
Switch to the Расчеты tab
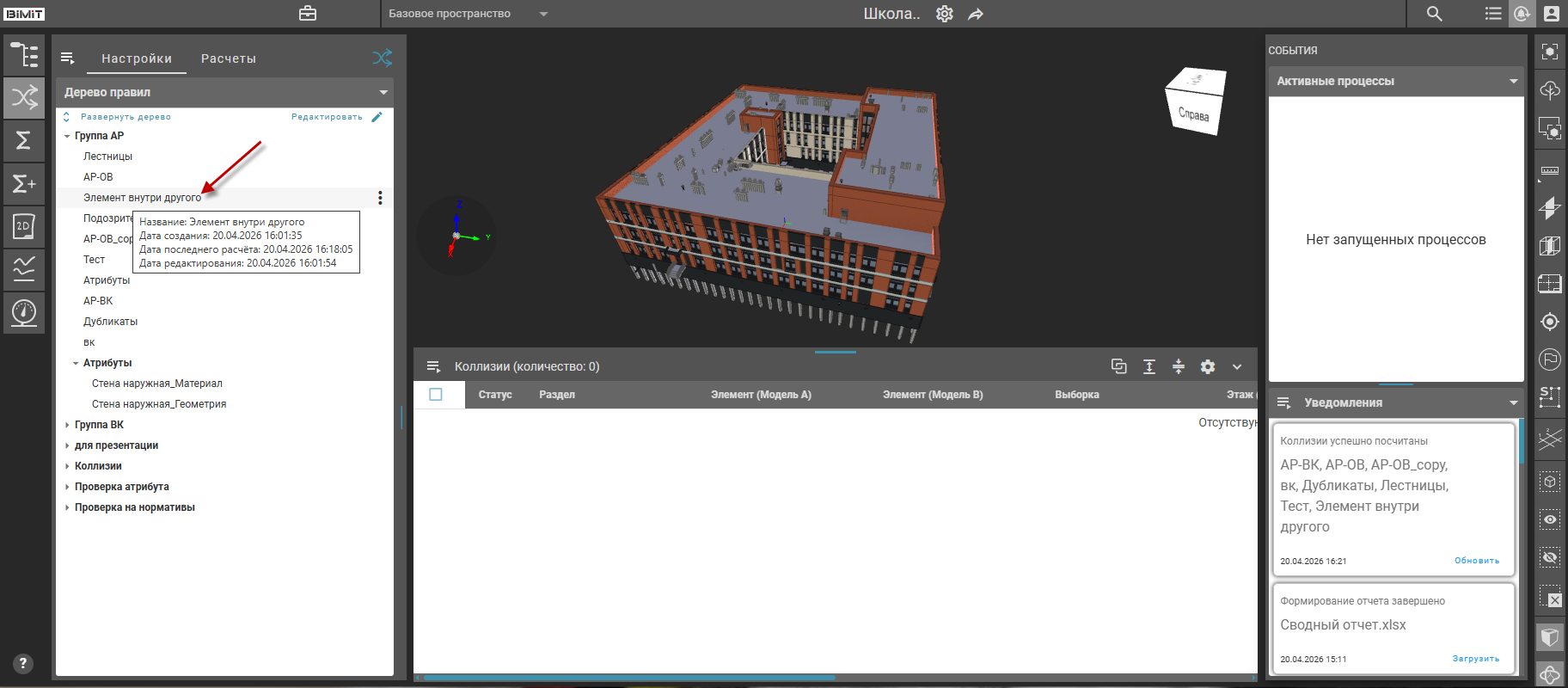pos(229,58)
